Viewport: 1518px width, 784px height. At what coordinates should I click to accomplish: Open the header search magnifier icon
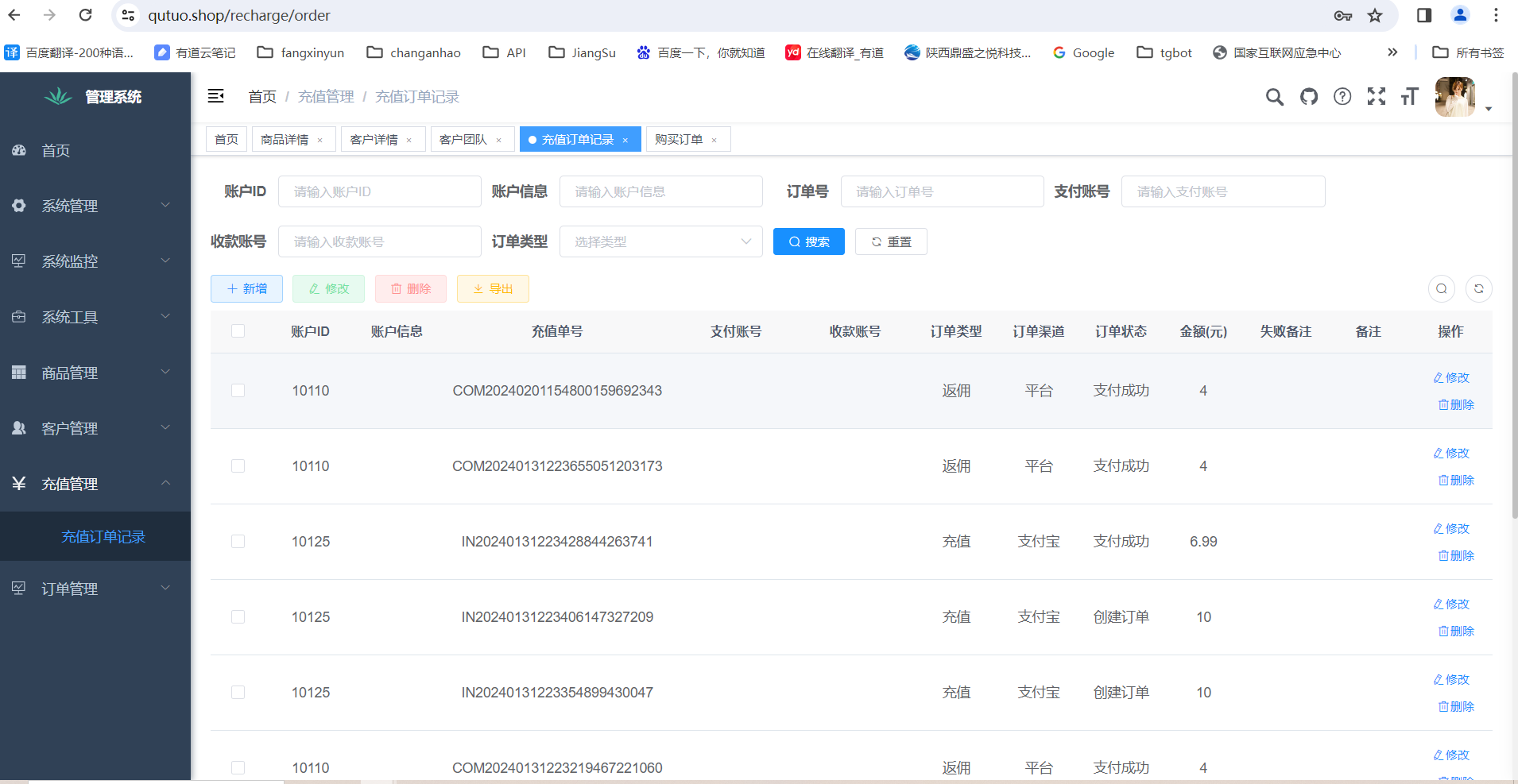pyautogui.click(x=1274, y=97)
